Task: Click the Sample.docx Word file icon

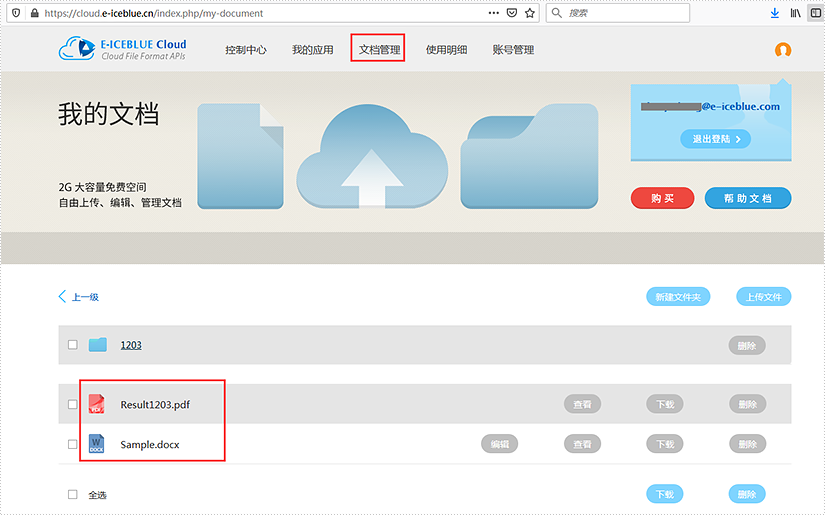Action: point(96,444)
